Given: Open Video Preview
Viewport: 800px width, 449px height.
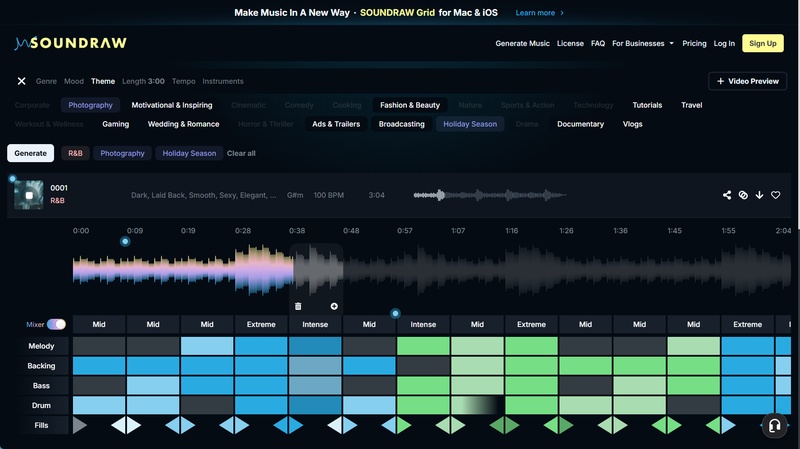Looking at the screenshot, I should [747, 81].
